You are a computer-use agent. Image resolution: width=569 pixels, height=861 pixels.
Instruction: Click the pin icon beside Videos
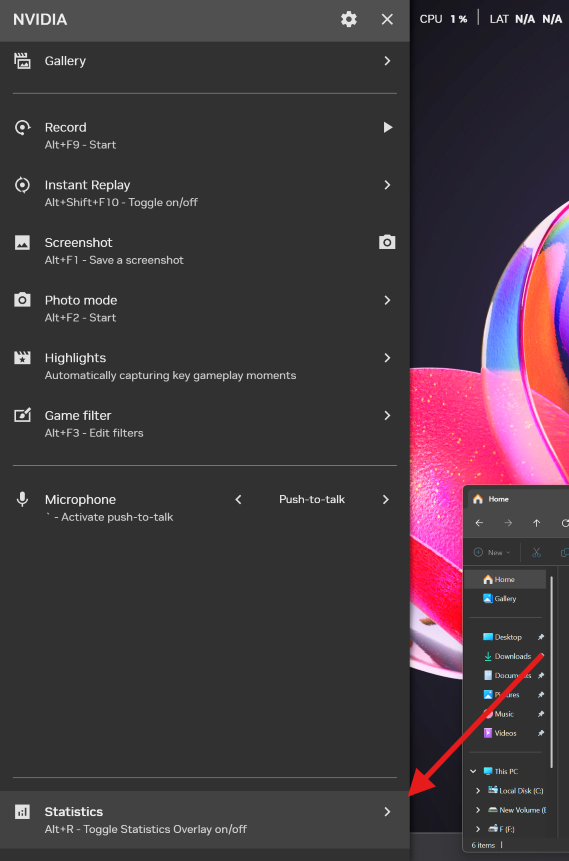(541, 733)
